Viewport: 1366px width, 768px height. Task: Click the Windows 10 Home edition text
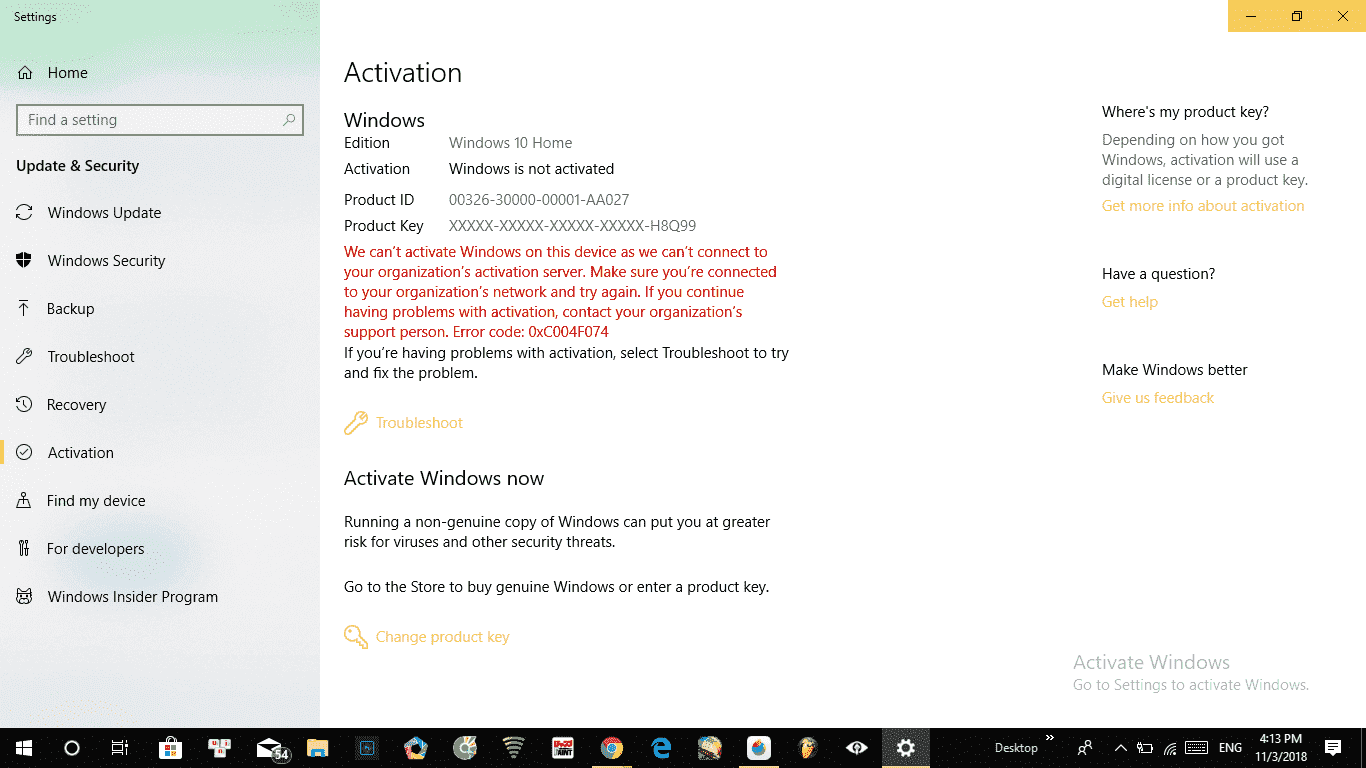(x=510, y=143)
